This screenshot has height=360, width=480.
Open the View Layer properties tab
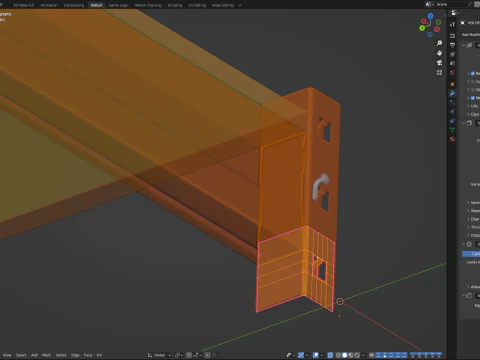pyautogui.click(x=452, y=54)
